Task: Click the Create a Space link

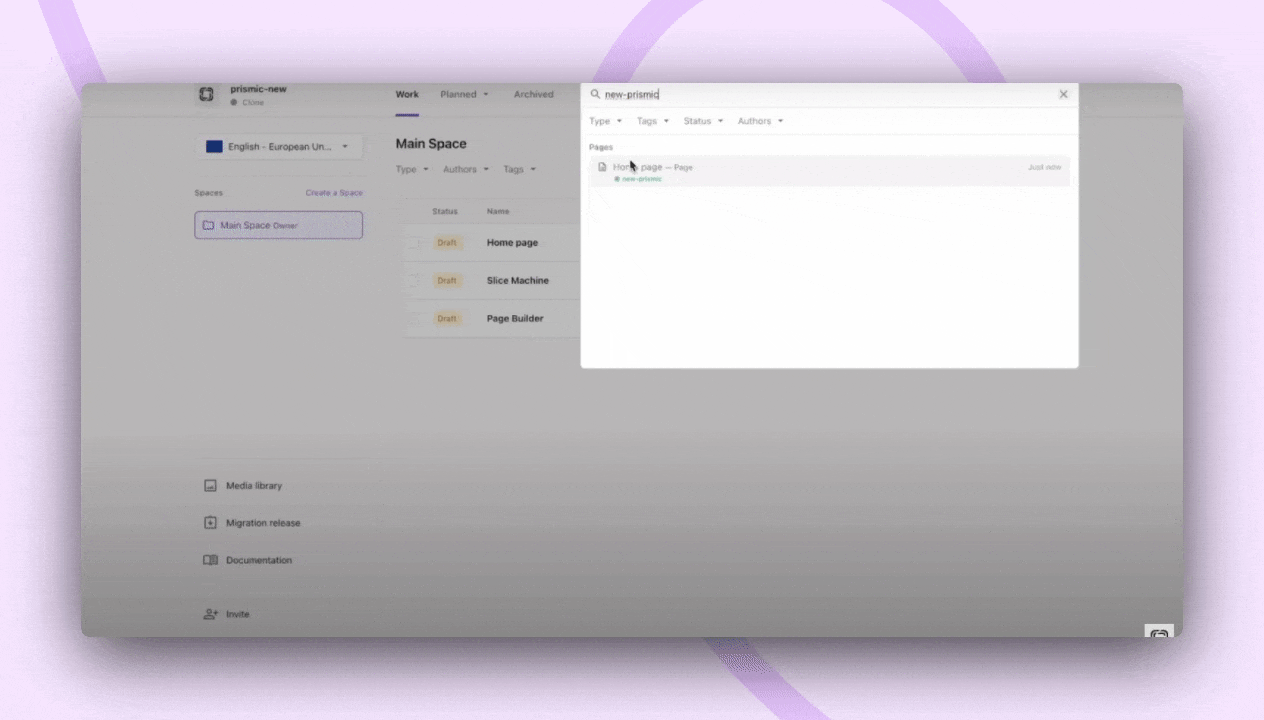Action: (334, 192)
